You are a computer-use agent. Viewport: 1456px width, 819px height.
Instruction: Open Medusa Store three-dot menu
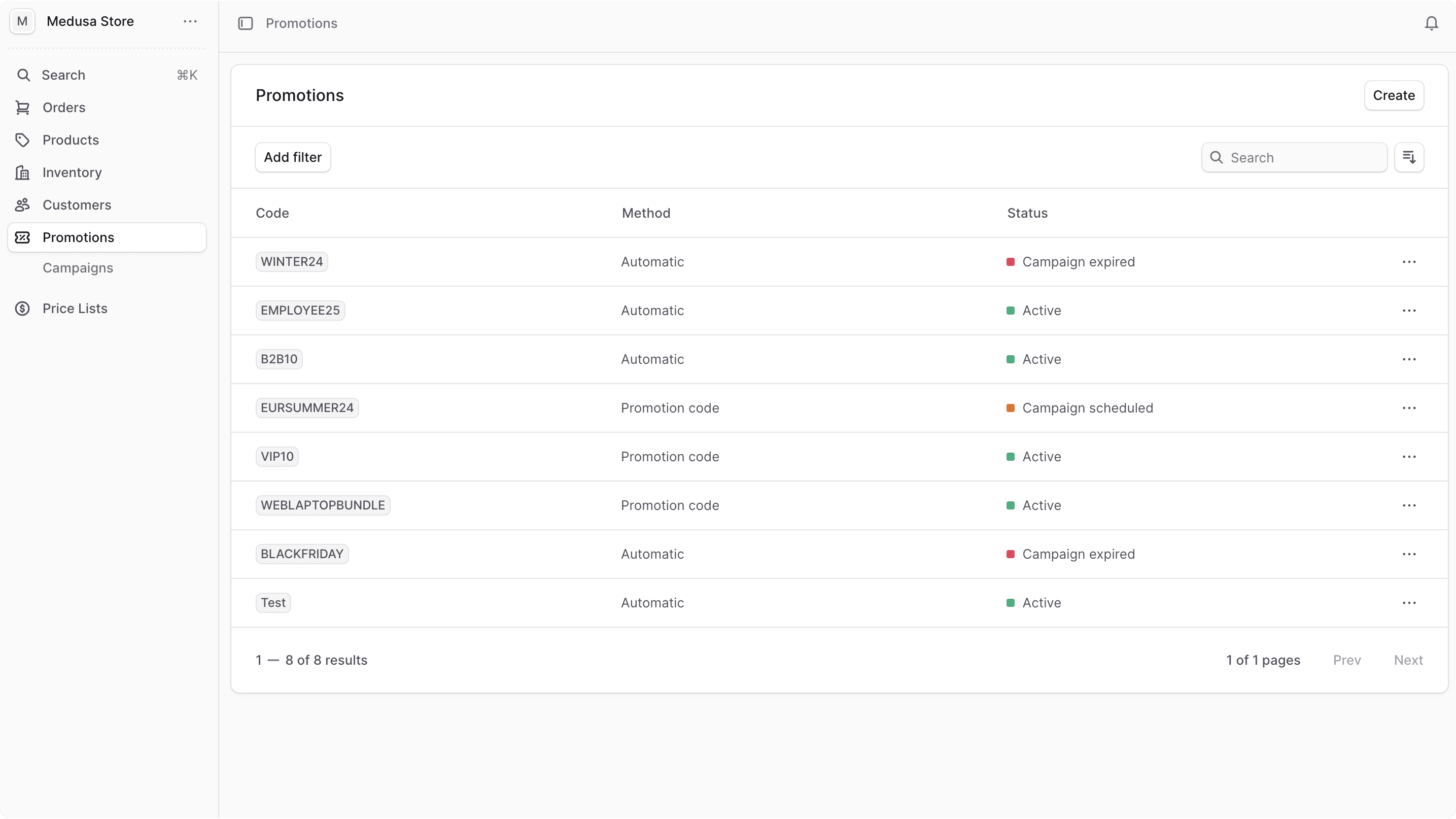tap(190, 21)
